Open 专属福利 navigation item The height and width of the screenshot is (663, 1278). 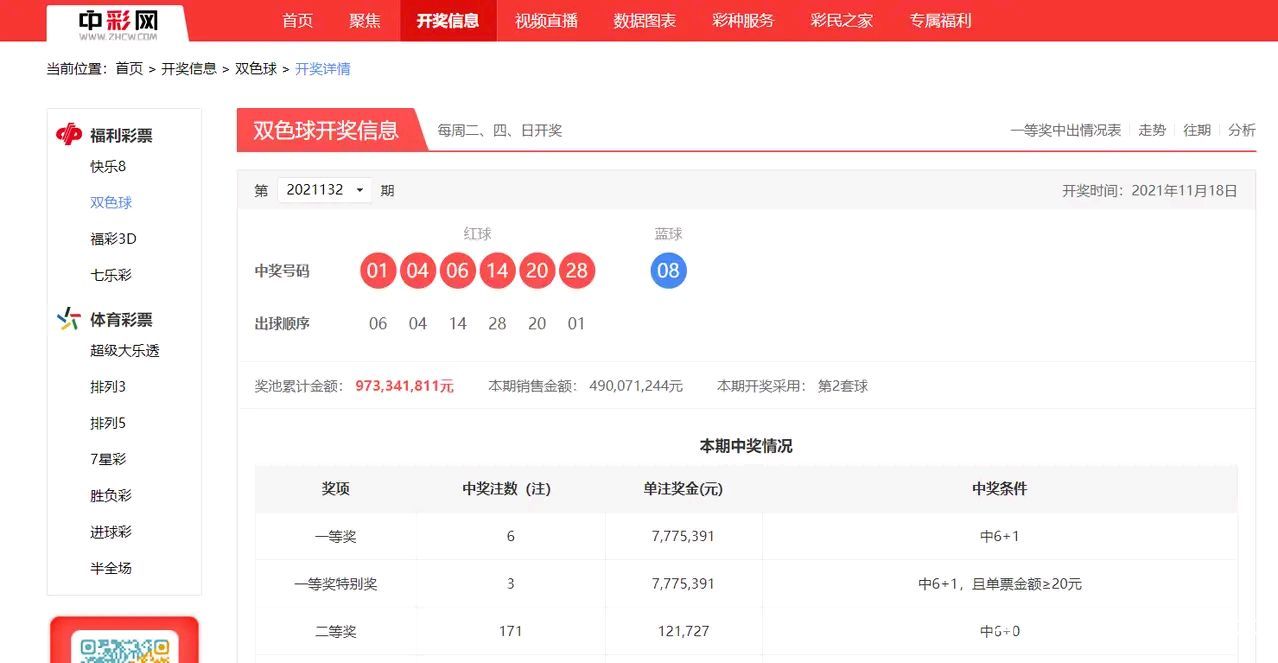[x=940, y=20]
